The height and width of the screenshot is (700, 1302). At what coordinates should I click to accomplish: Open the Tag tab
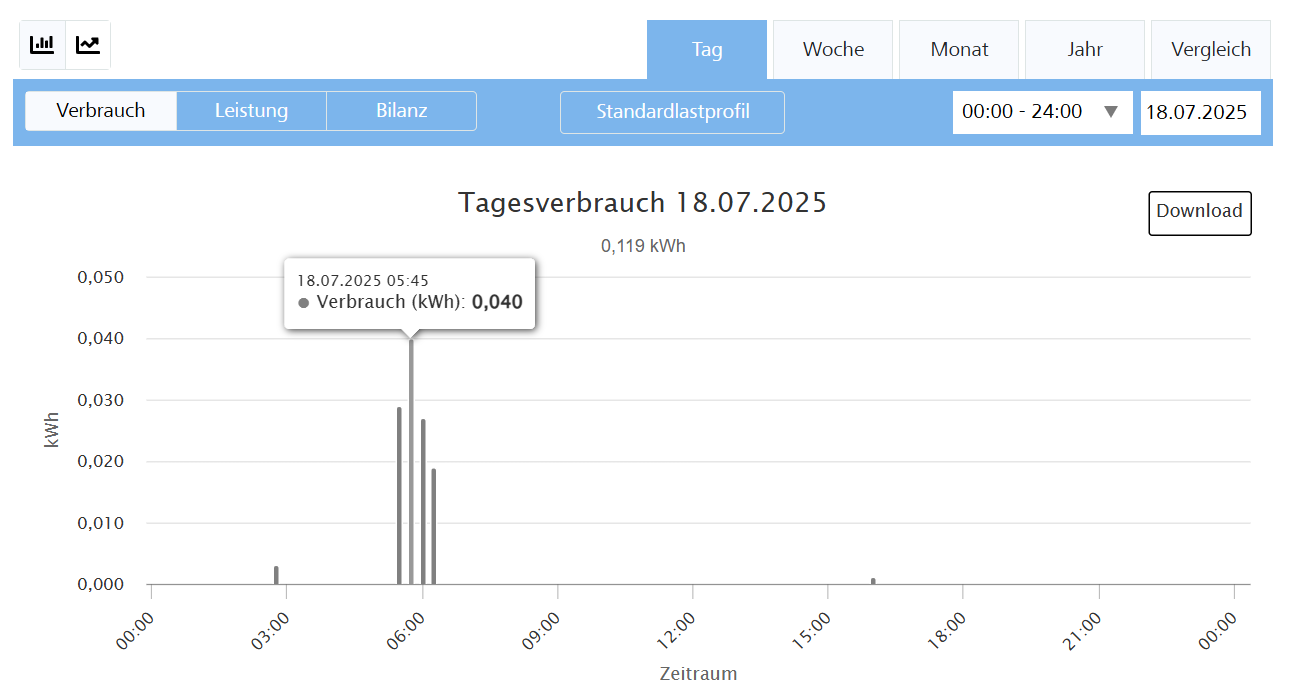(x=707, y=50)
